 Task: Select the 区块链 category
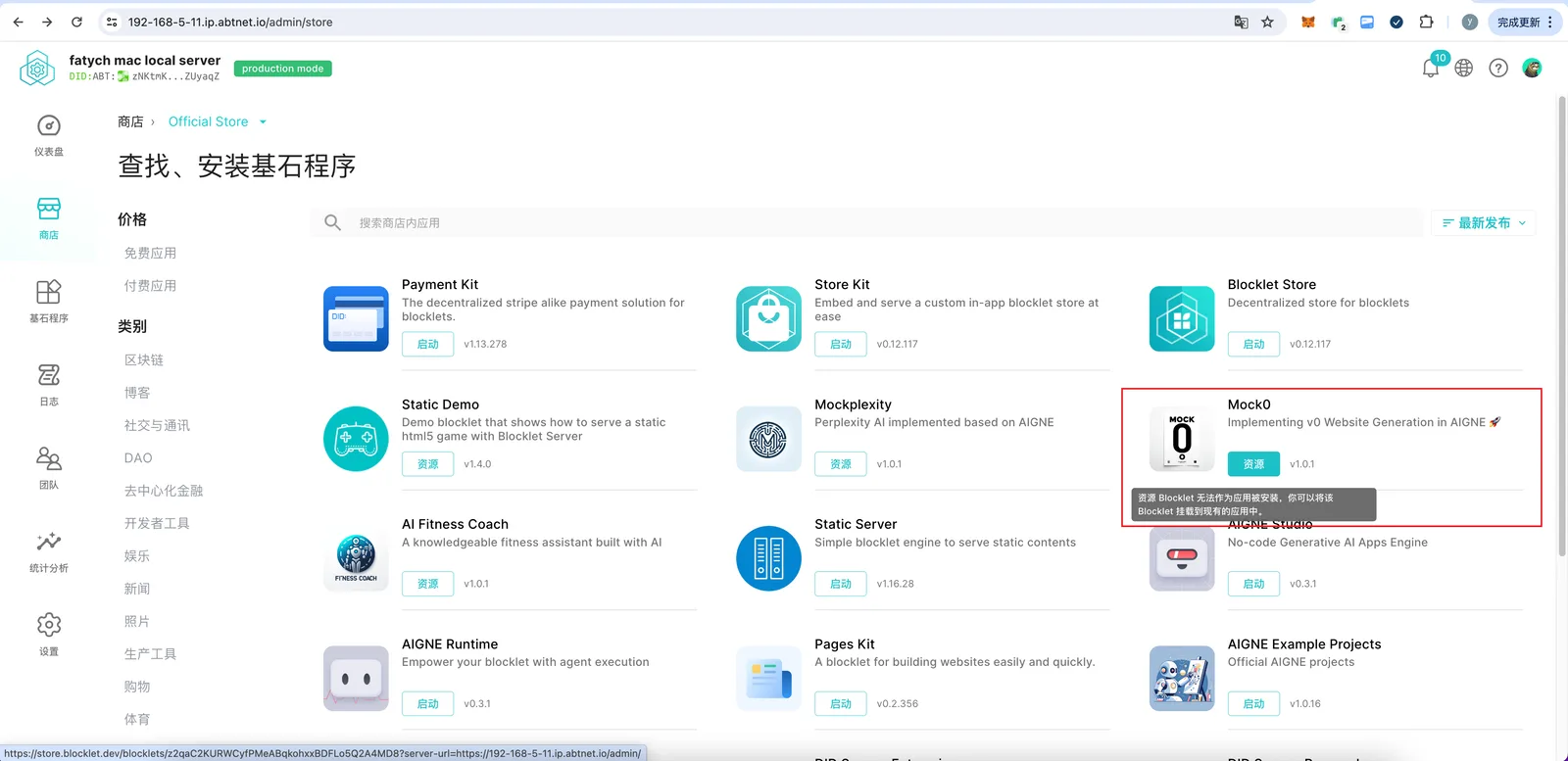(144, 360)
